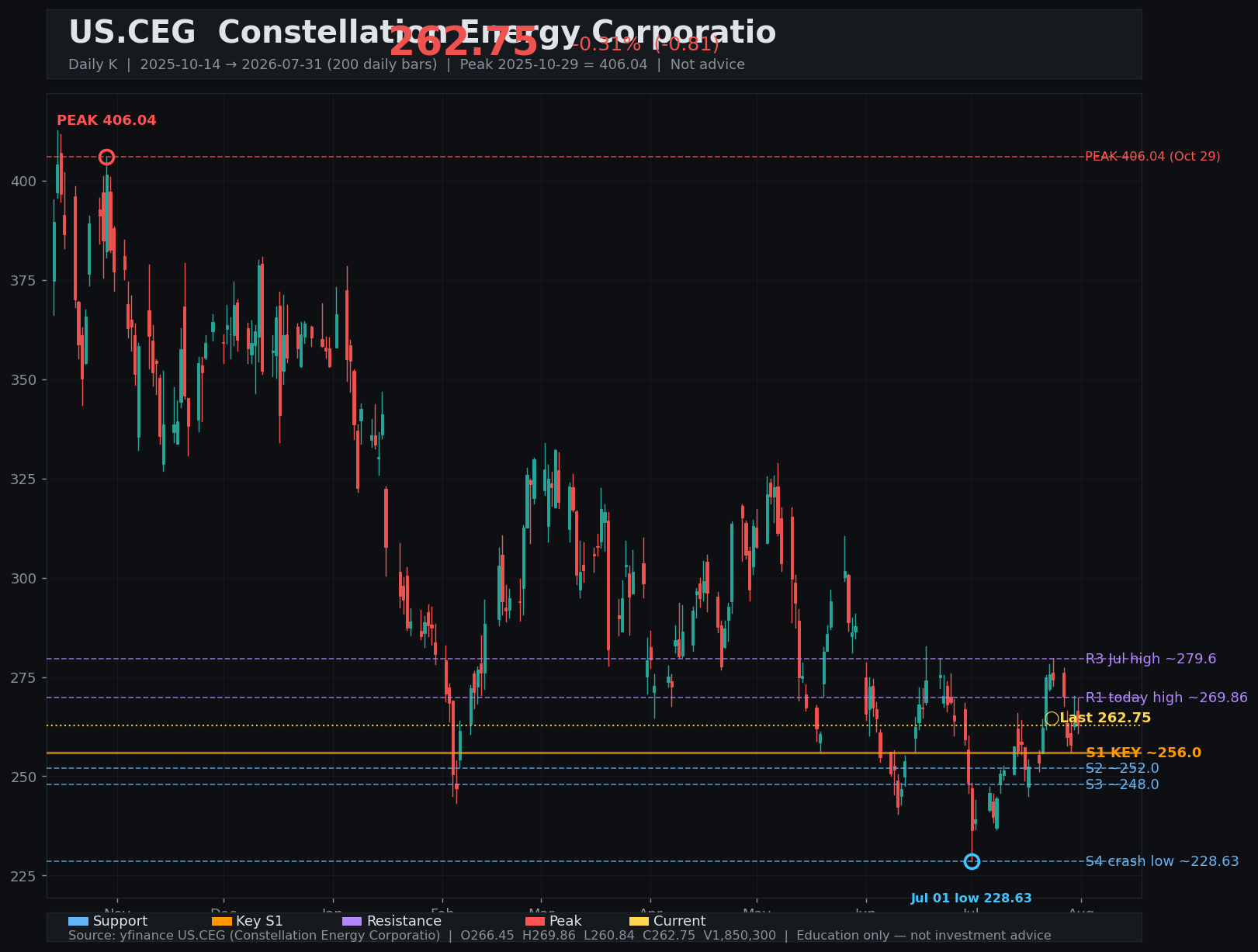Click the purple Resistance legend swatch
The image size is (1258, 952).
pyautogui.click(x=352, y=921)
